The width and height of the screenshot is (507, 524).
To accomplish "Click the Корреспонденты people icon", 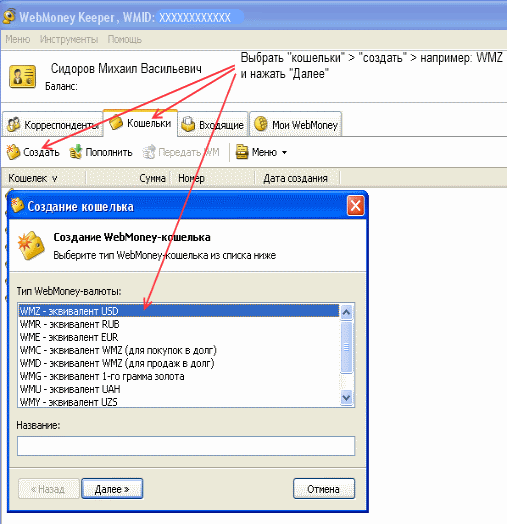I will tap(14, 124).
